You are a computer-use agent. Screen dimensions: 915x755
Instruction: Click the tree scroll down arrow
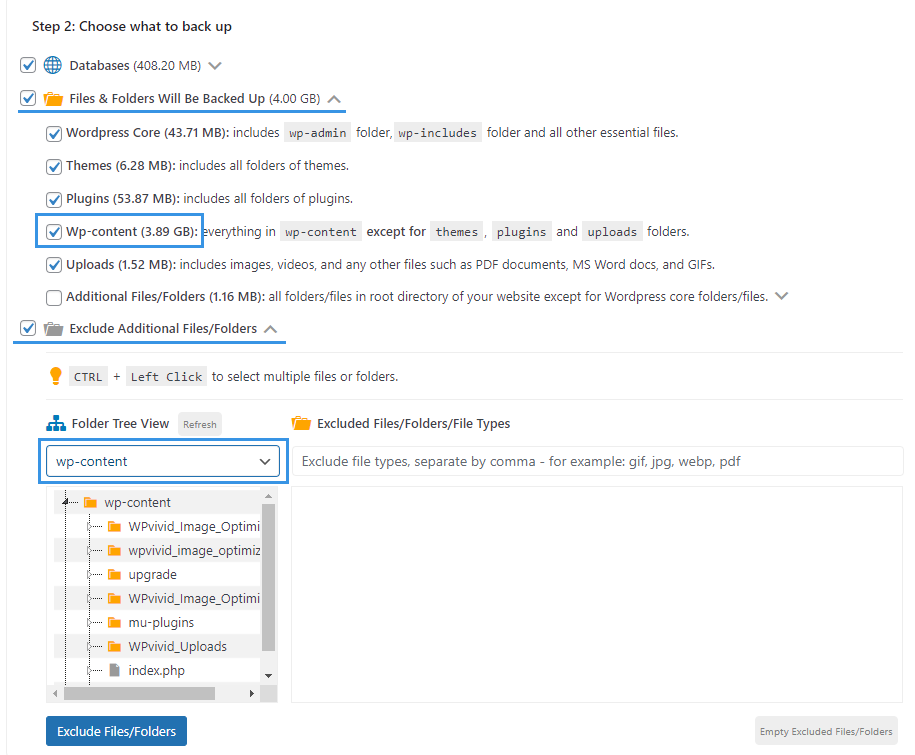click(268, 676)
